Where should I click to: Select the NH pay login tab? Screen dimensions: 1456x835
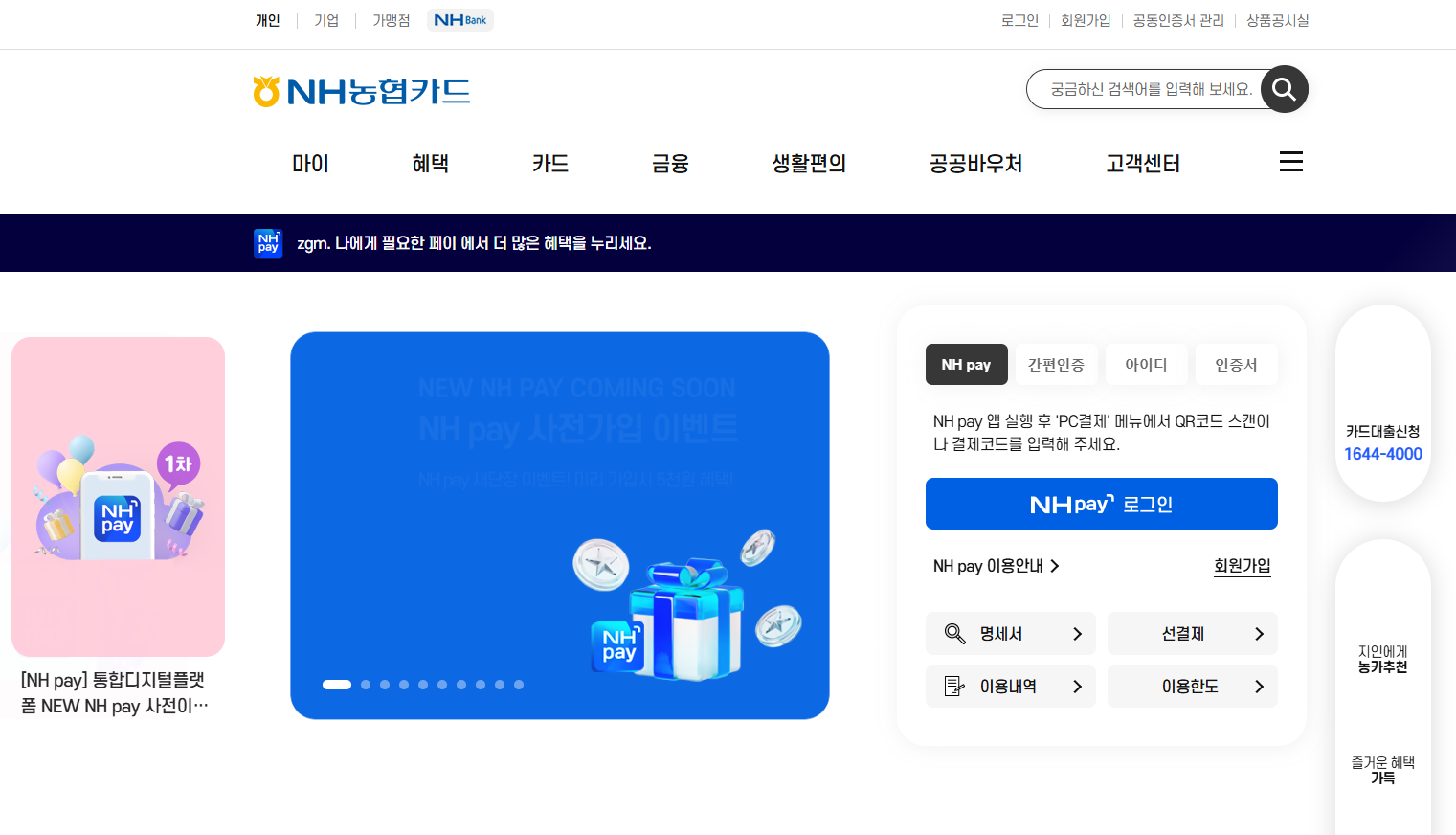click(967, 365)
